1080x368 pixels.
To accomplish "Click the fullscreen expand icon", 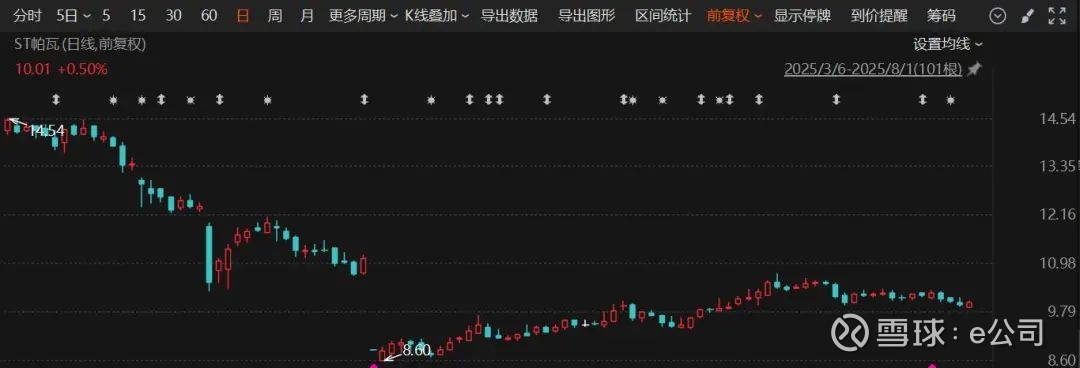I will (1057, 16).
